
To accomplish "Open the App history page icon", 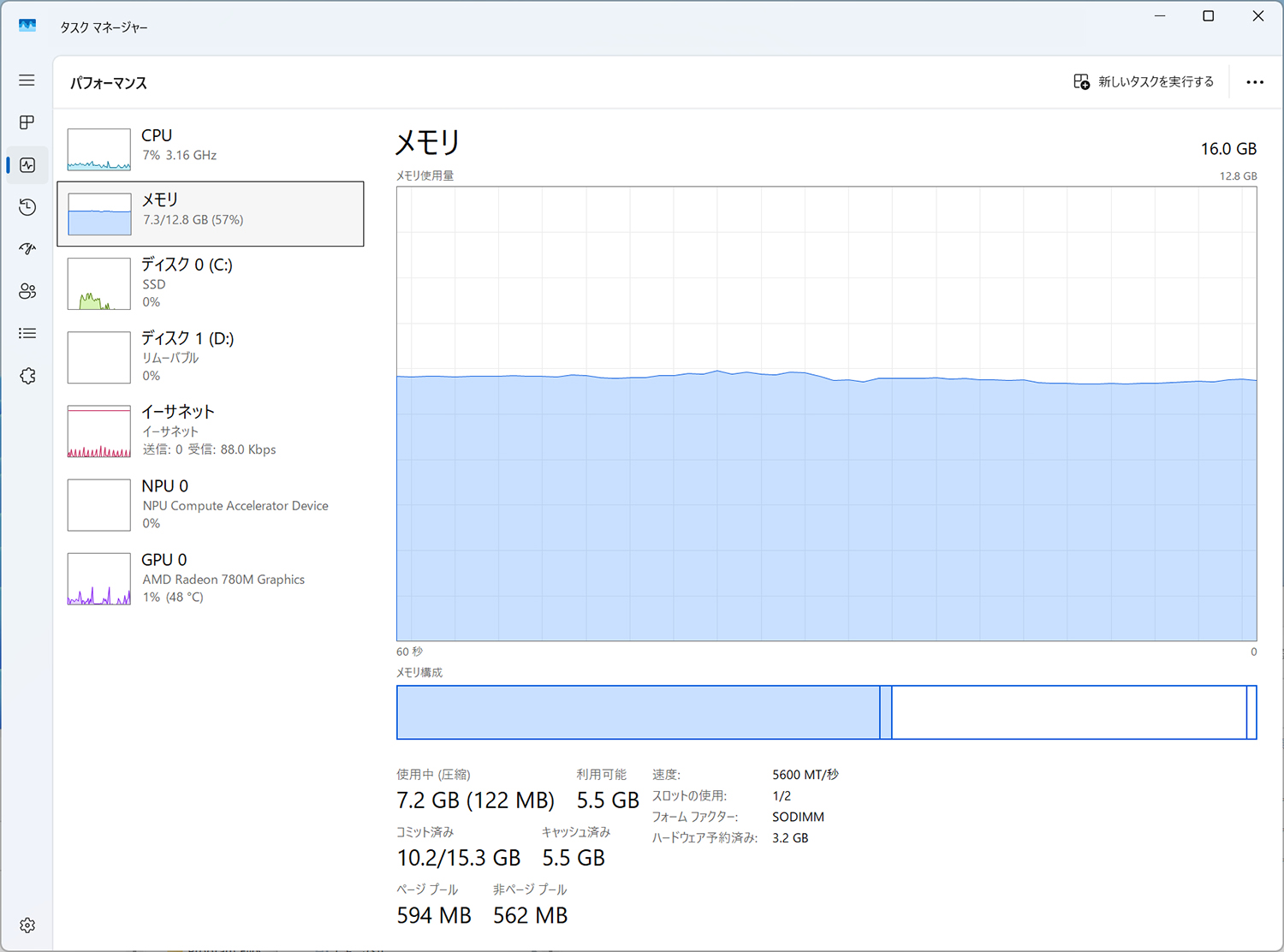I will [27, 207].
